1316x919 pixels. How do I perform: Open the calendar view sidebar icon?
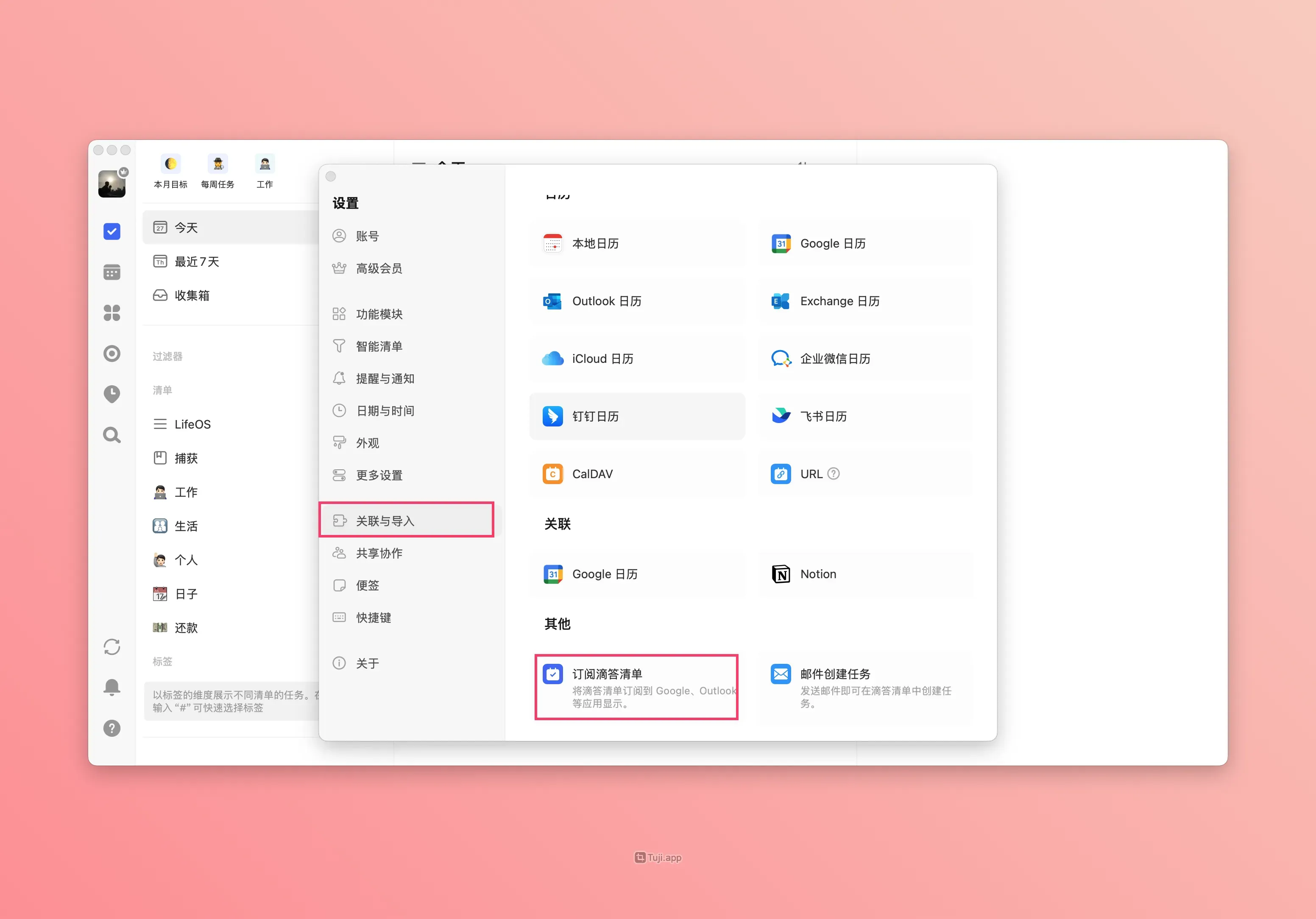[112, 272]
